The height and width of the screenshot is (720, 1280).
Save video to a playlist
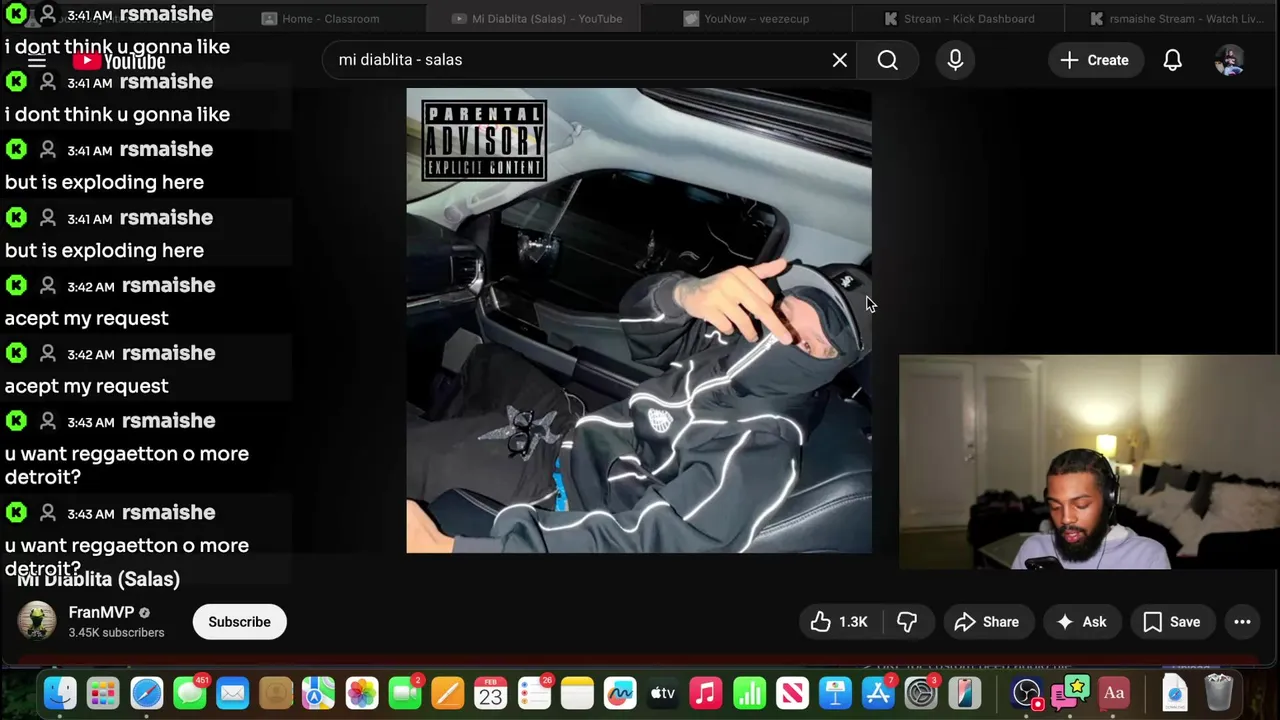point(1172,622)
